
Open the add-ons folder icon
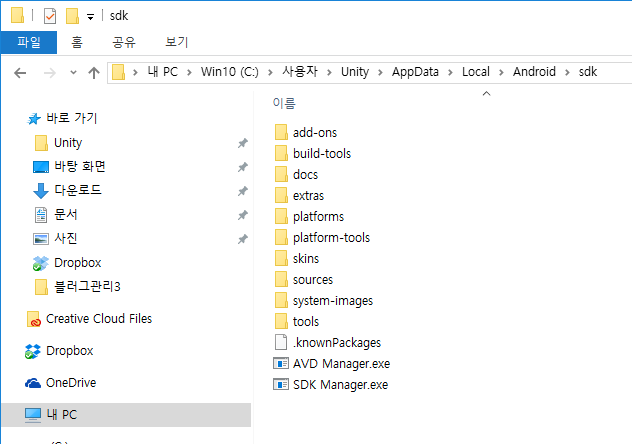point(281,132)
